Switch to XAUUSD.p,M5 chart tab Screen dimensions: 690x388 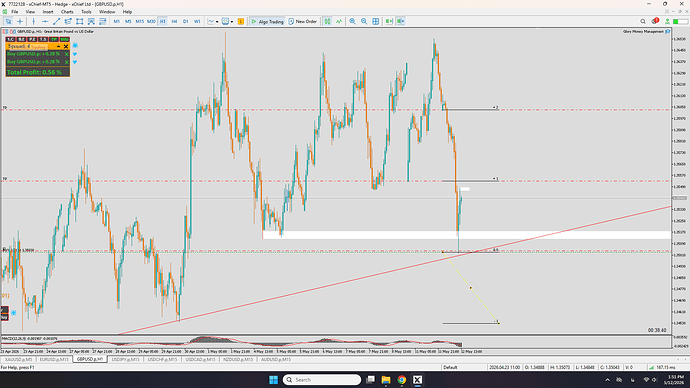18,359
